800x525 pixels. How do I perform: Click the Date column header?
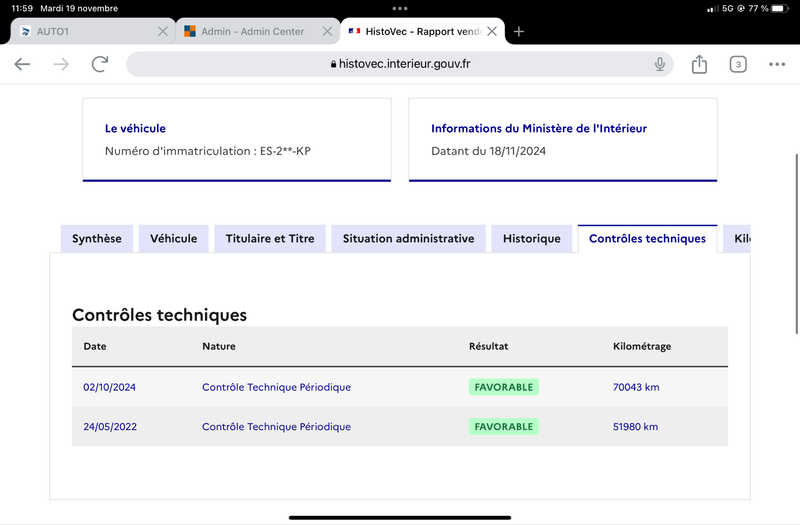click(x=95, y=346)
